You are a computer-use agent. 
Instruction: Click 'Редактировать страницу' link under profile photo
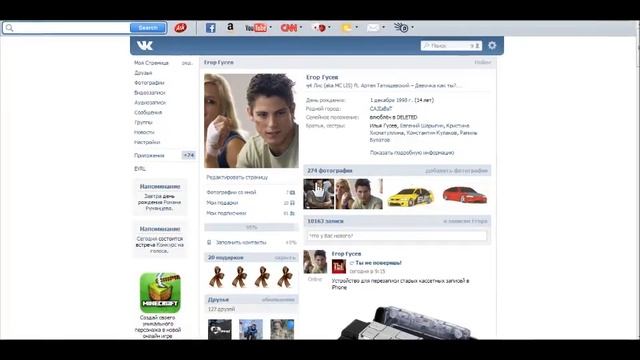(237, 177)
